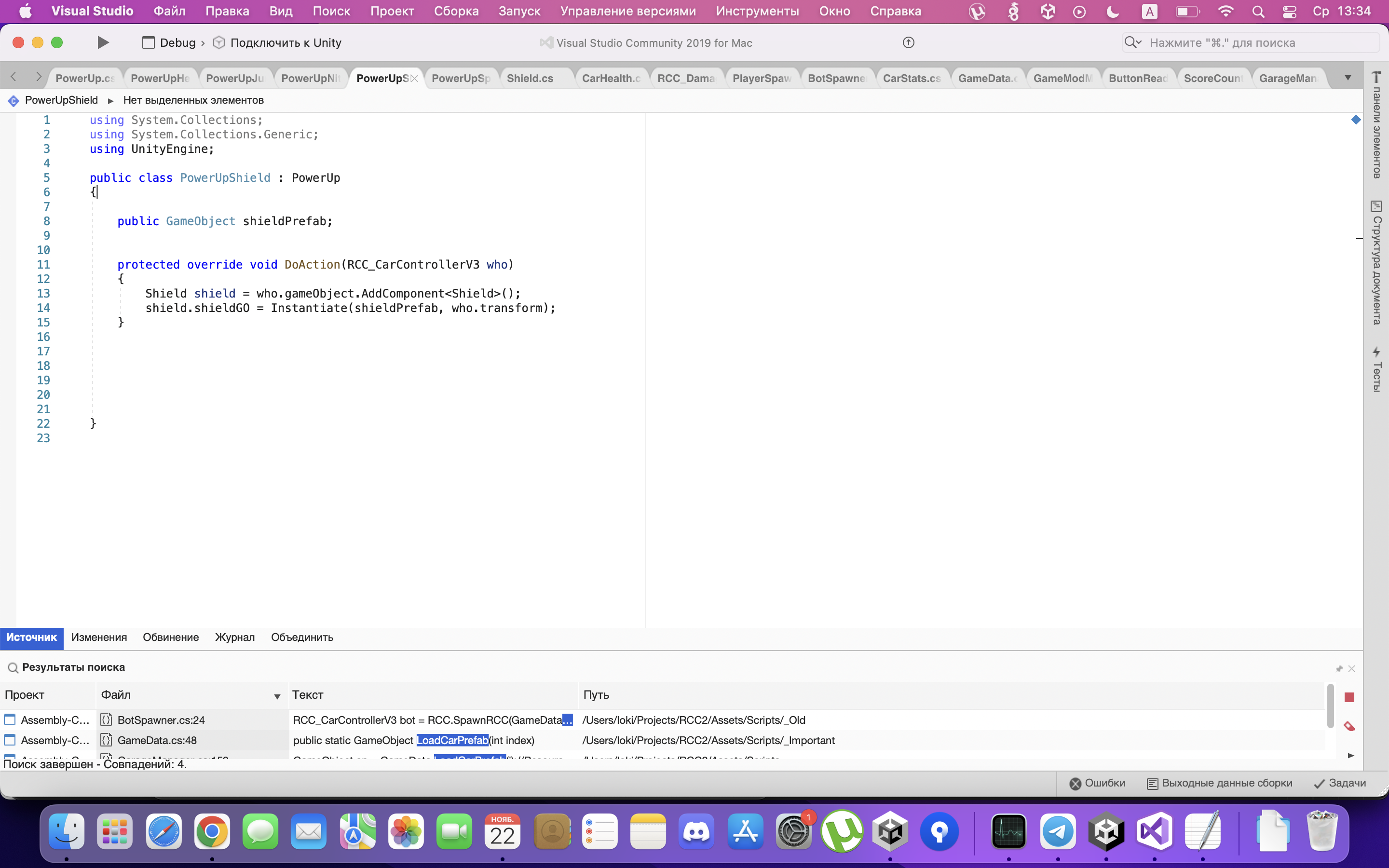
Task: Switch to the PowerUp.cs tab
Action: tap(85, 78)
